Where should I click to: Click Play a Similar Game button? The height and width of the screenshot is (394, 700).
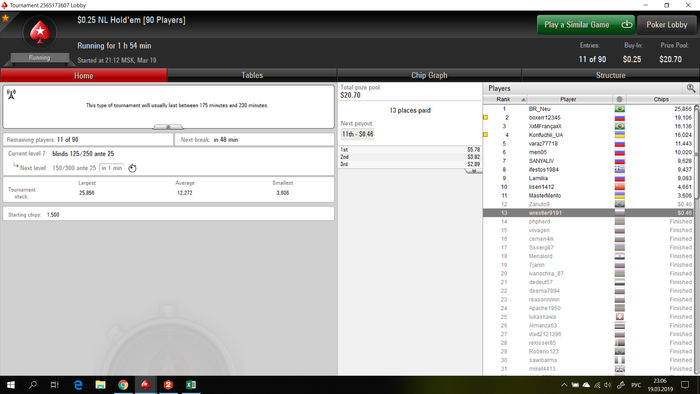coord(585,25)
